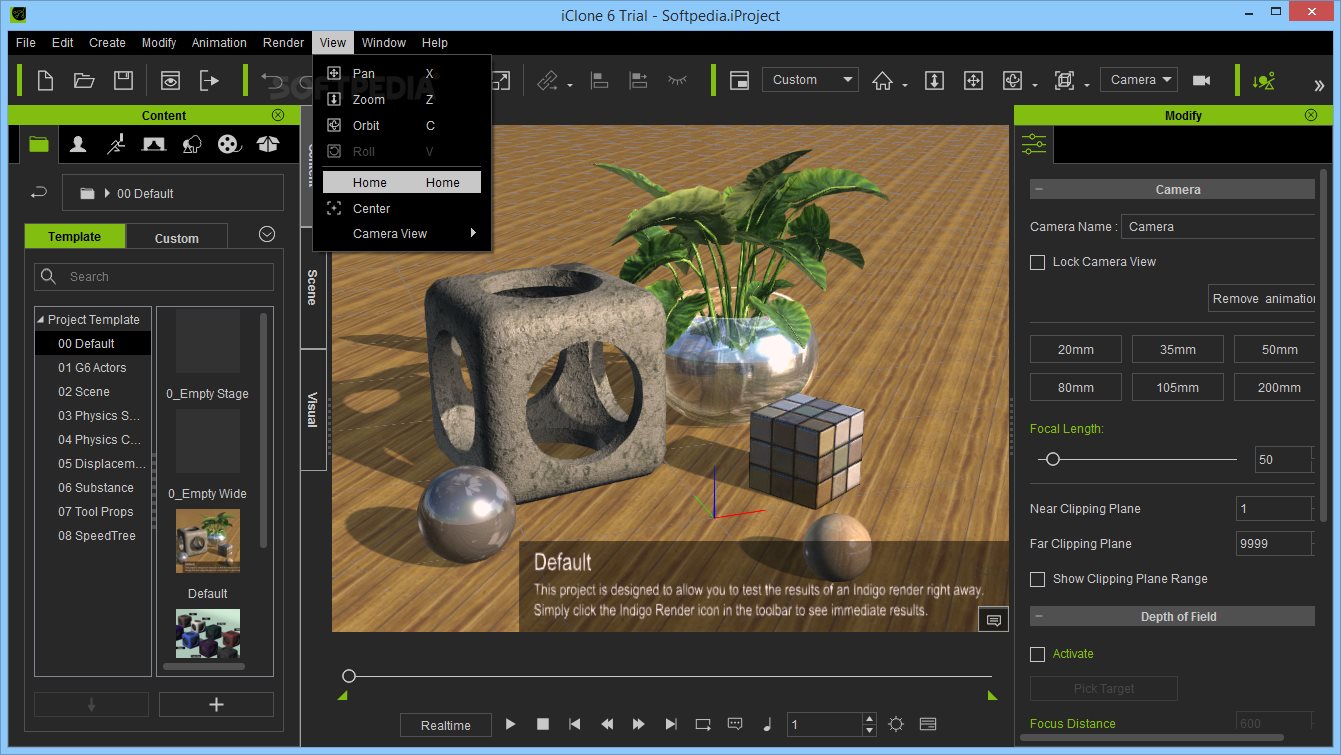This screenshot has width=1341, height=755.
Task: Check the Activate depth of field box
Action: click(x=1038, y=654)
